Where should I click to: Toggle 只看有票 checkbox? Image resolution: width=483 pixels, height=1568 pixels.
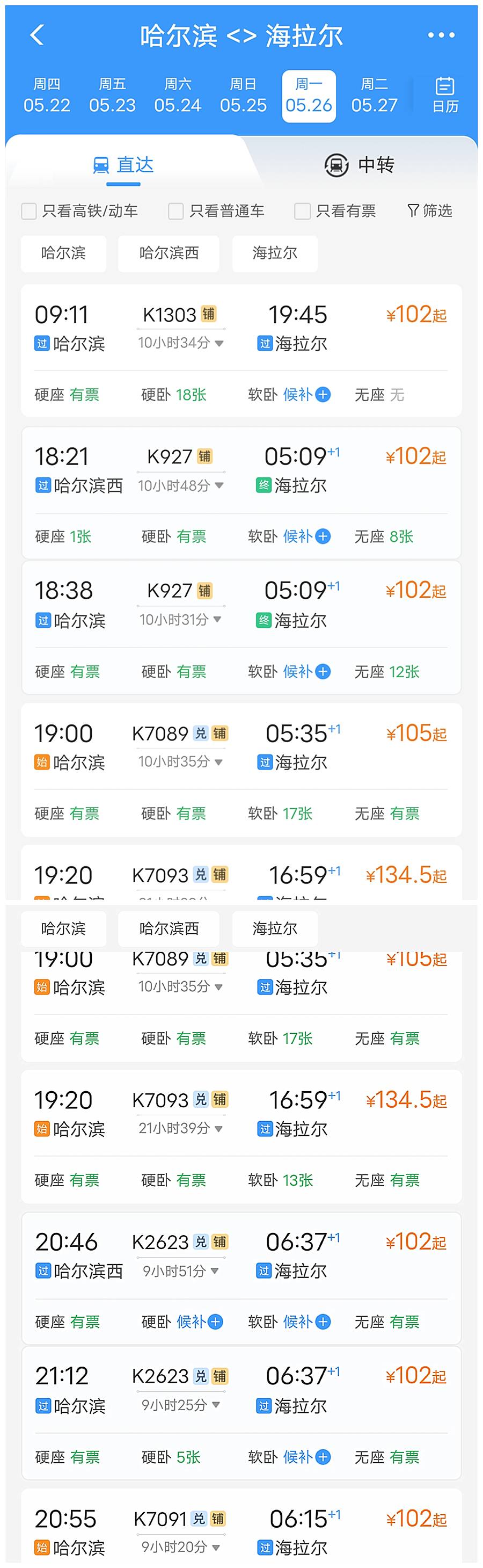point(302,211)
